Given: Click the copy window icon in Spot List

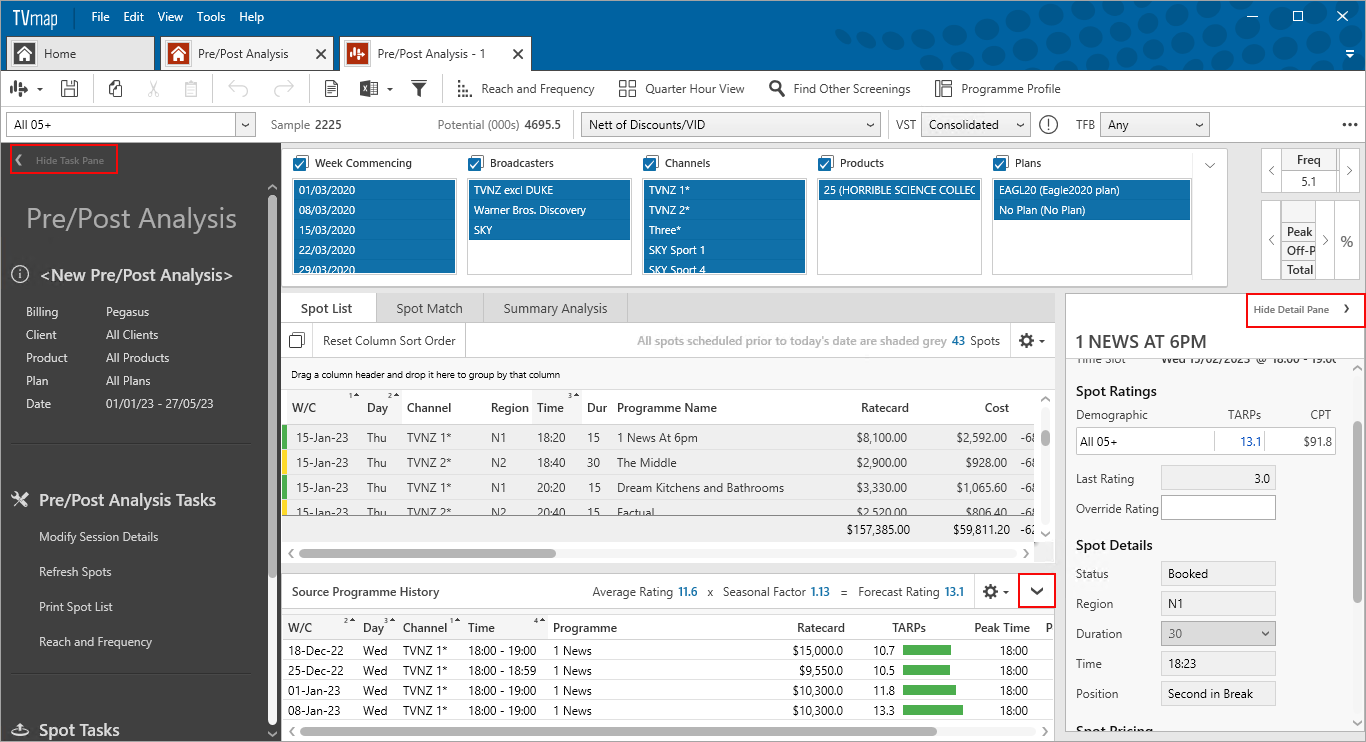Looking at the screenshot, I should coord(296,341).
